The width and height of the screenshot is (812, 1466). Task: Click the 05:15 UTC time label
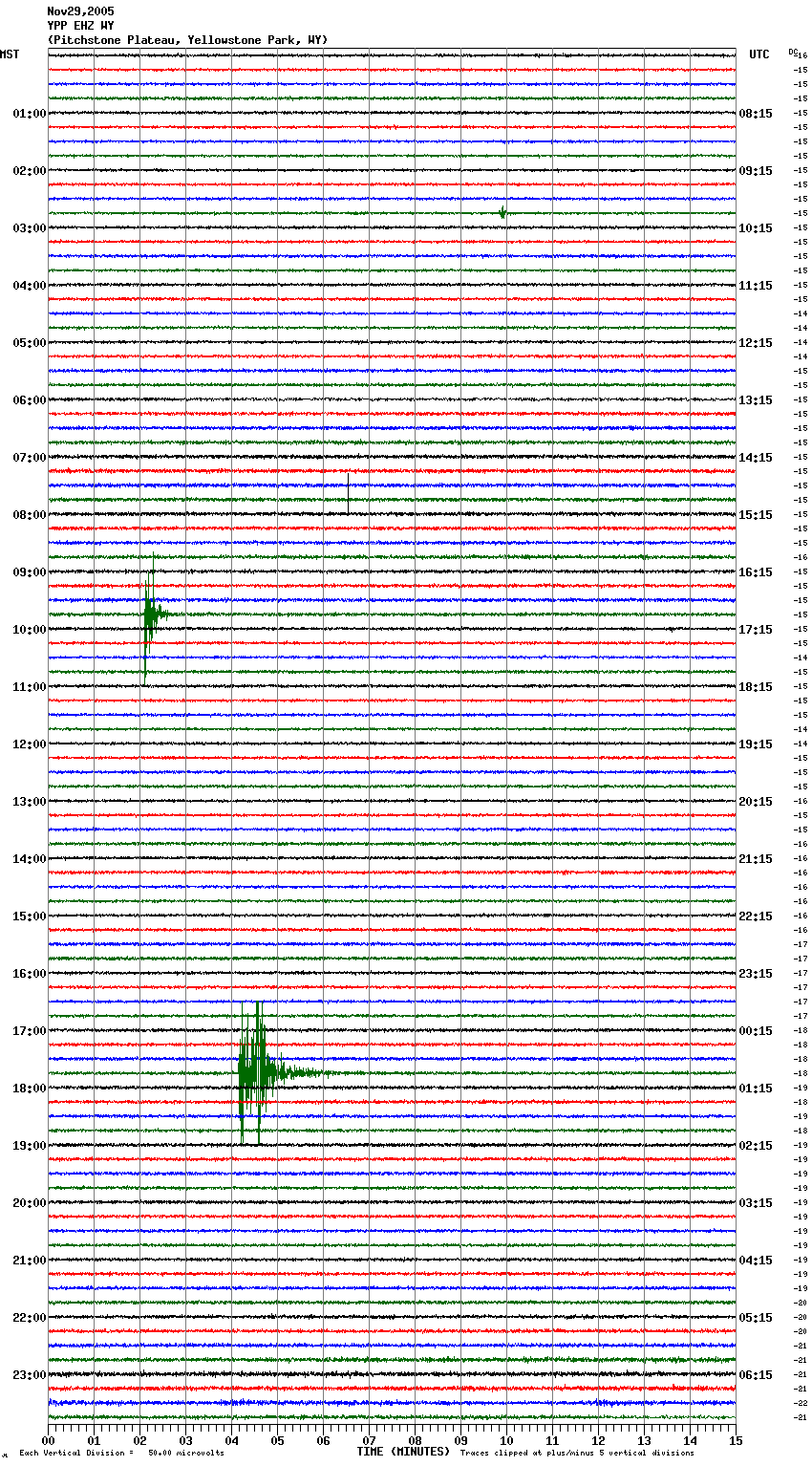click(x=756, y=1318)
